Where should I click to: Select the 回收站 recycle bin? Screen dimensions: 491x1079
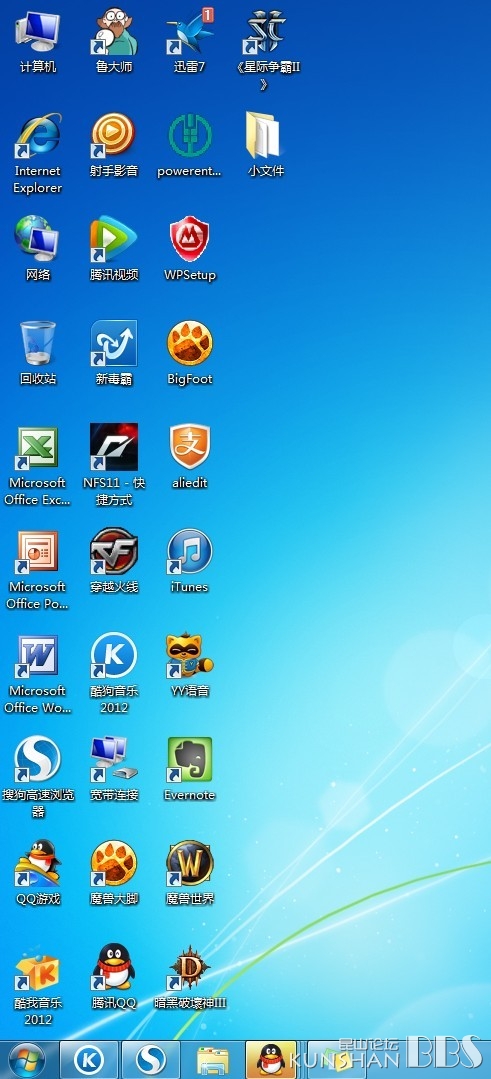click(38, 343)
